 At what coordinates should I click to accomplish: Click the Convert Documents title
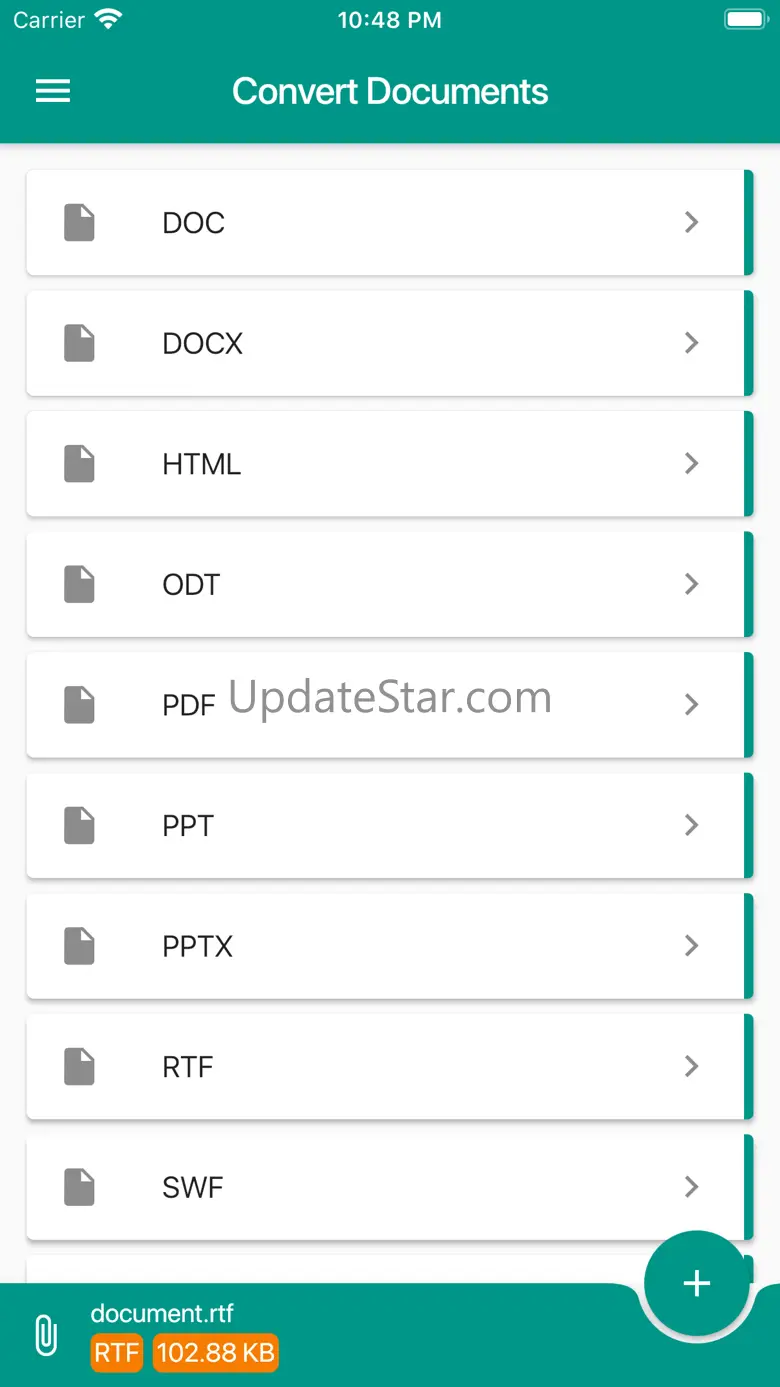(x=390, y=92)
